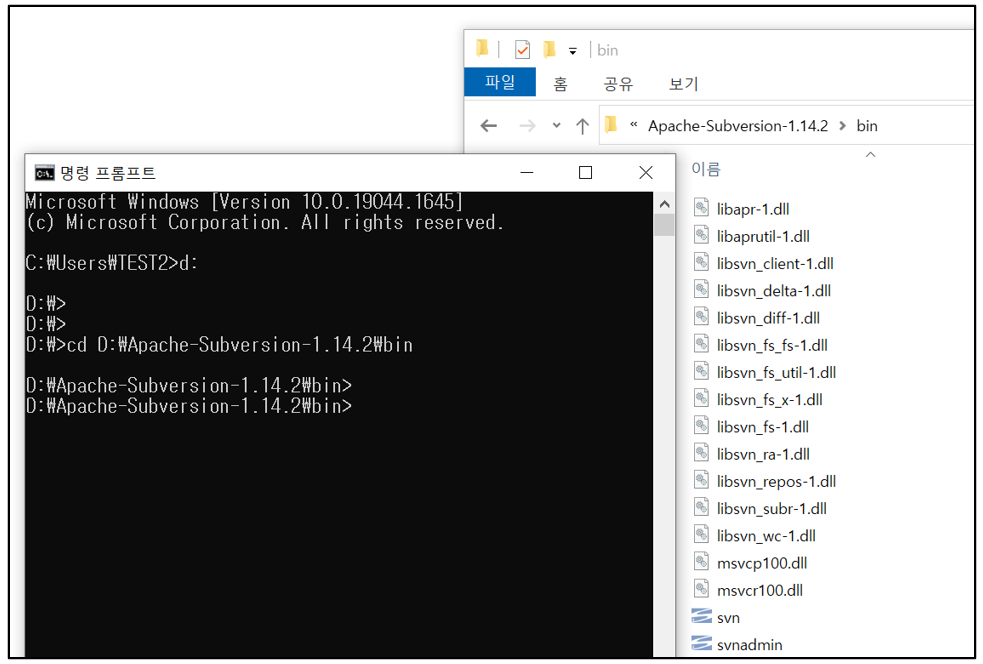The image size is (983, 664).
Task: Click the libsvn_diff-1.dll file icon
Action: [x=702, y=317]
